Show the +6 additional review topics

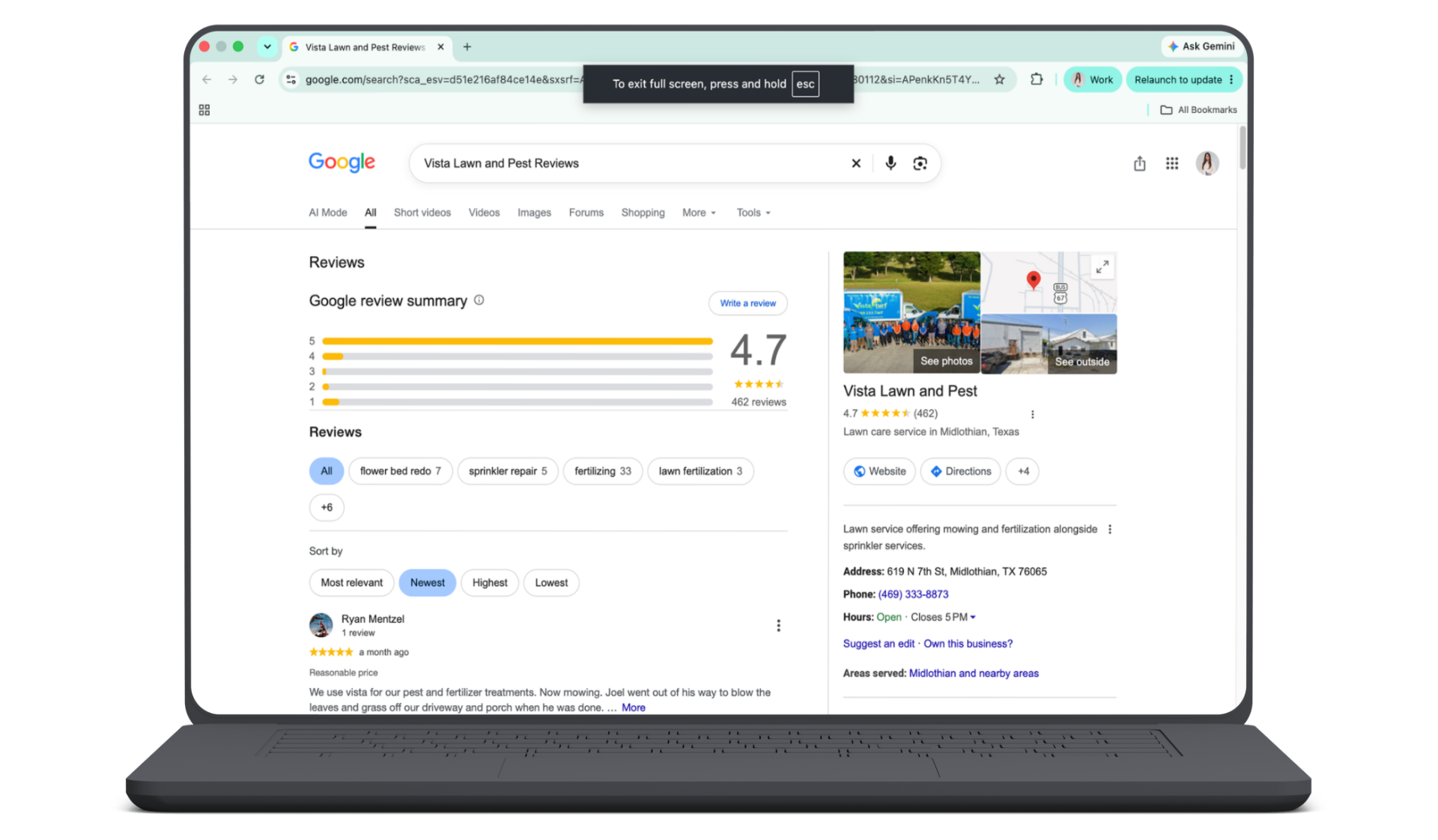(327, 508)
